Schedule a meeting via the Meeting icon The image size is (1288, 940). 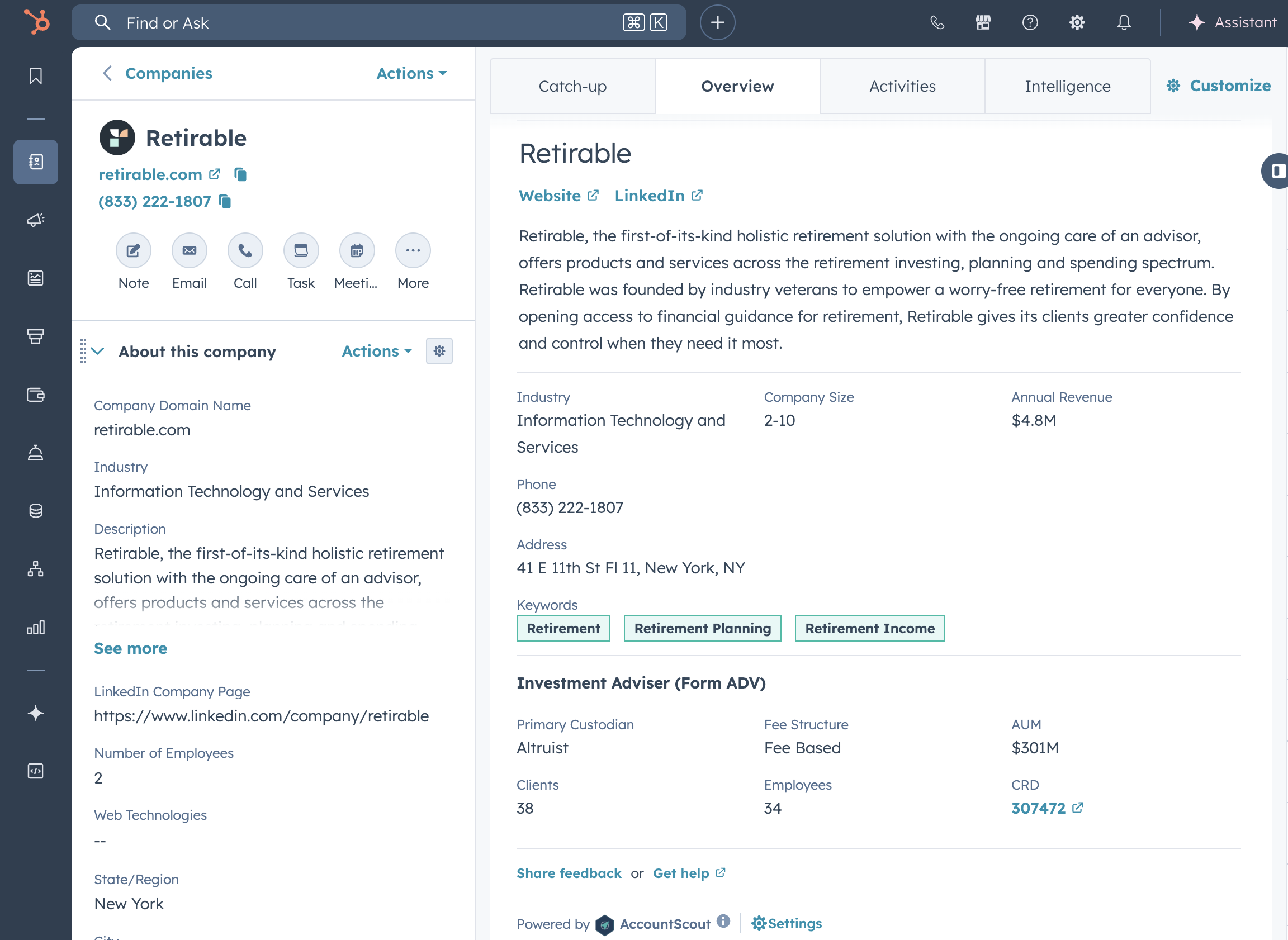pos(356,250)
